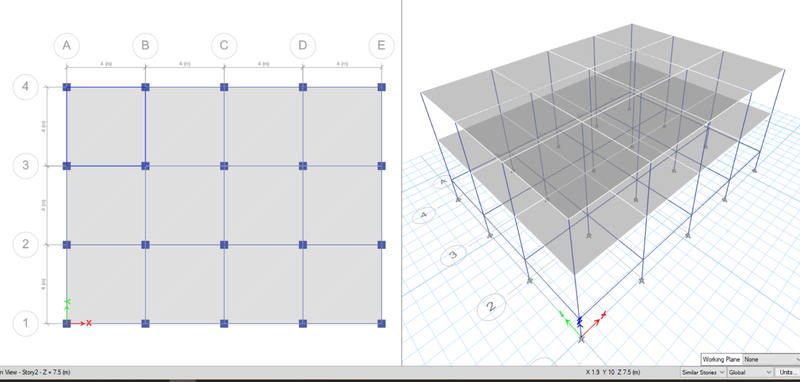Screen dimensions: 800x382
Task: Select grid bubble 1 in plan view
Action: point(26,323)
